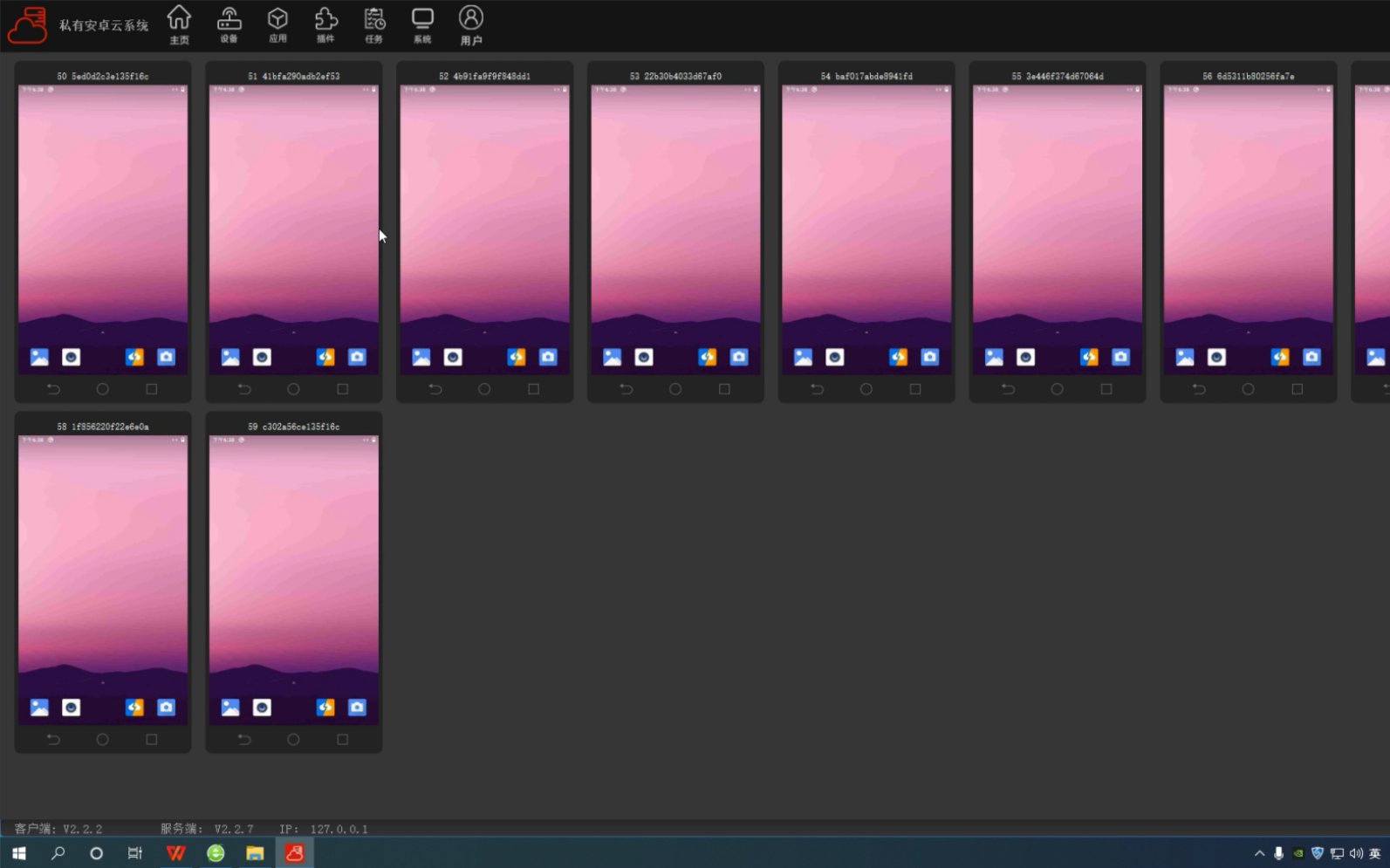Tap home circle on device 55
Viewport: 1390px width, 868px height.
pos(1057,389)
